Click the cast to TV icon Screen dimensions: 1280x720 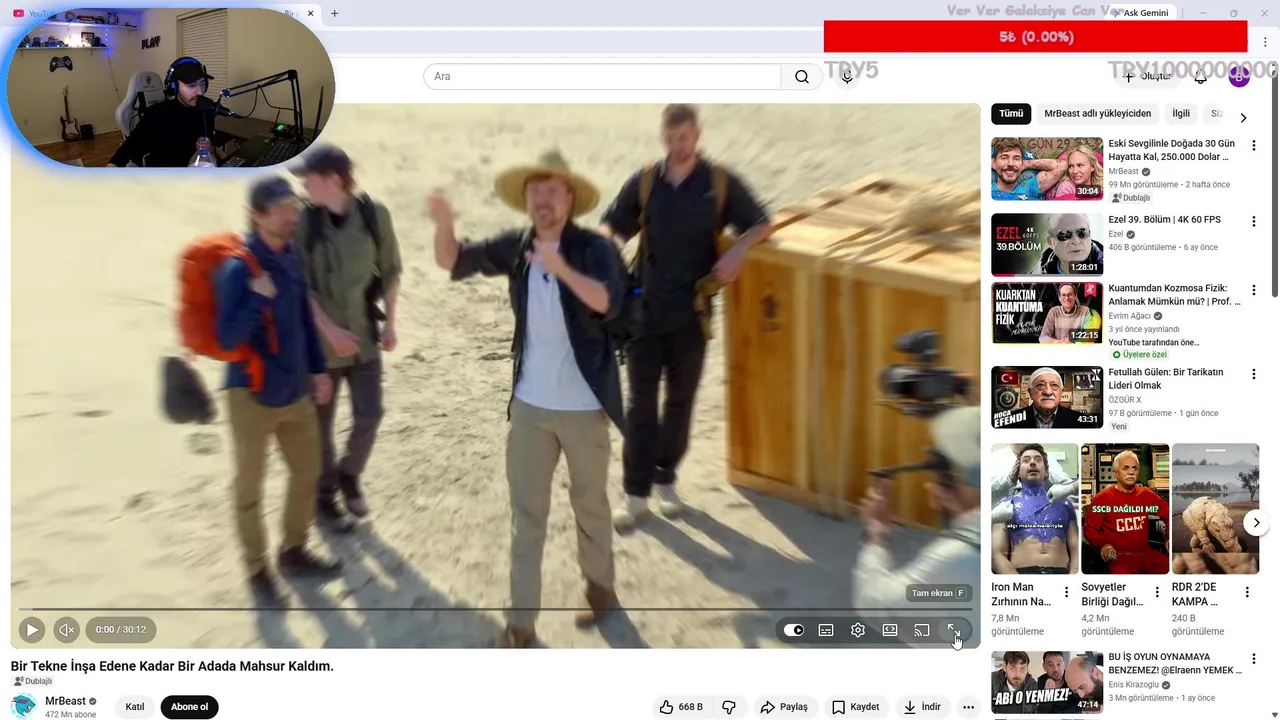(x=922, y=630)
